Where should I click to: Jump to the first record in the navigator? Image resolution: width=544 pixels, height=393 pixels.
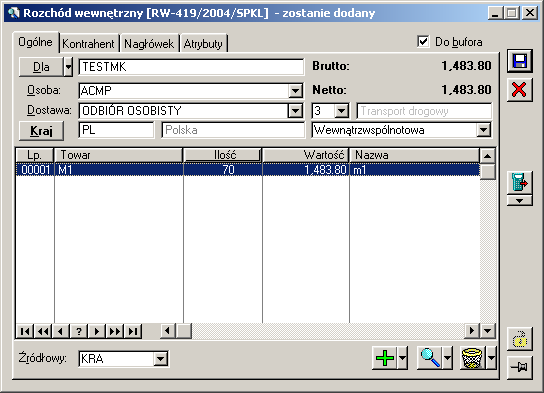25,331
